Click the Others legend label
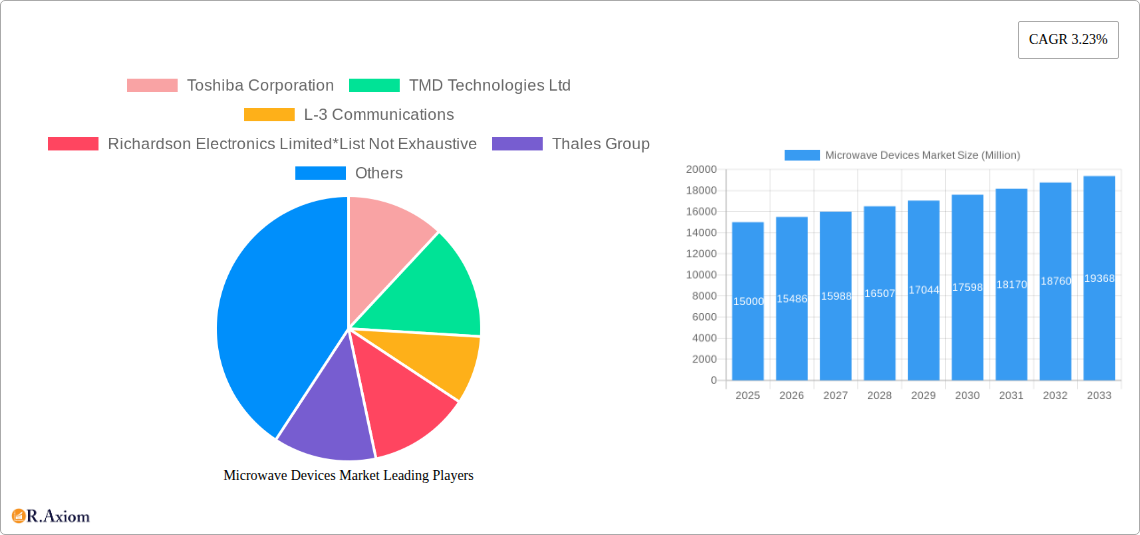 pyautogui.click(x=379, y=173)
